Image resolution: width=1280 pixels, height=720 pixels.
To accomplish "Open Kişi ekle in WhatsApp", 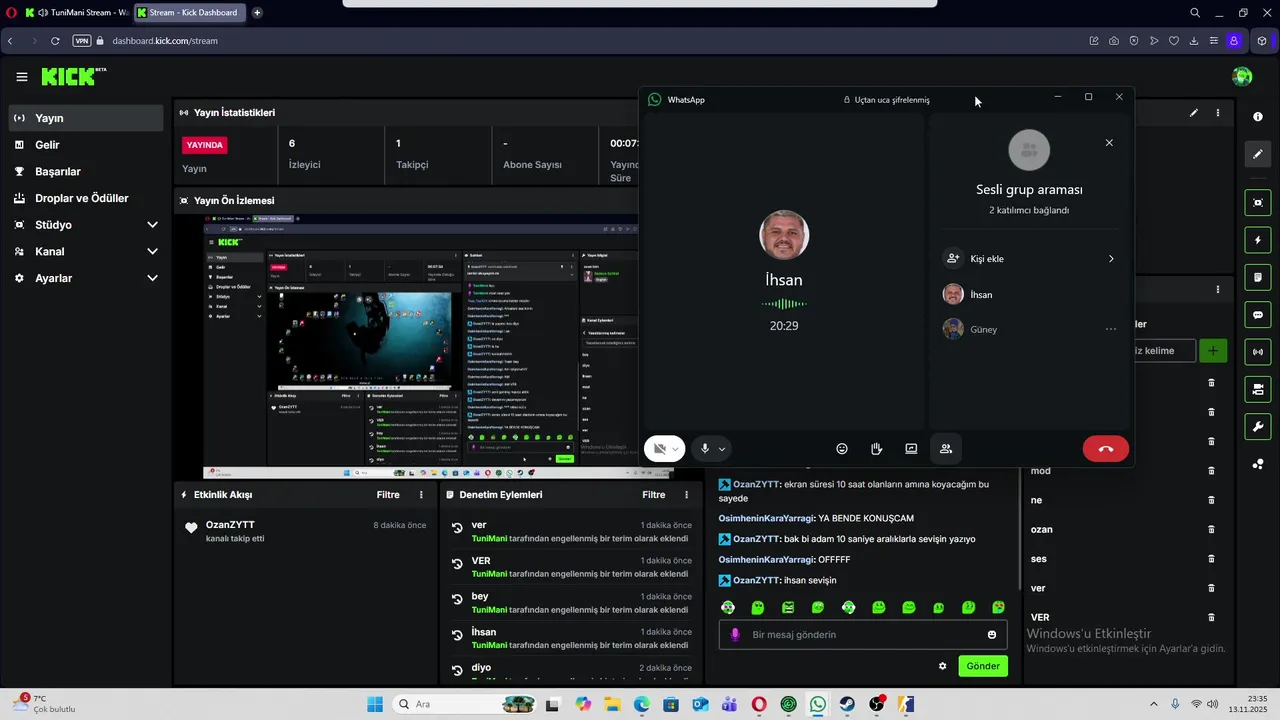I will (1030, 259).
